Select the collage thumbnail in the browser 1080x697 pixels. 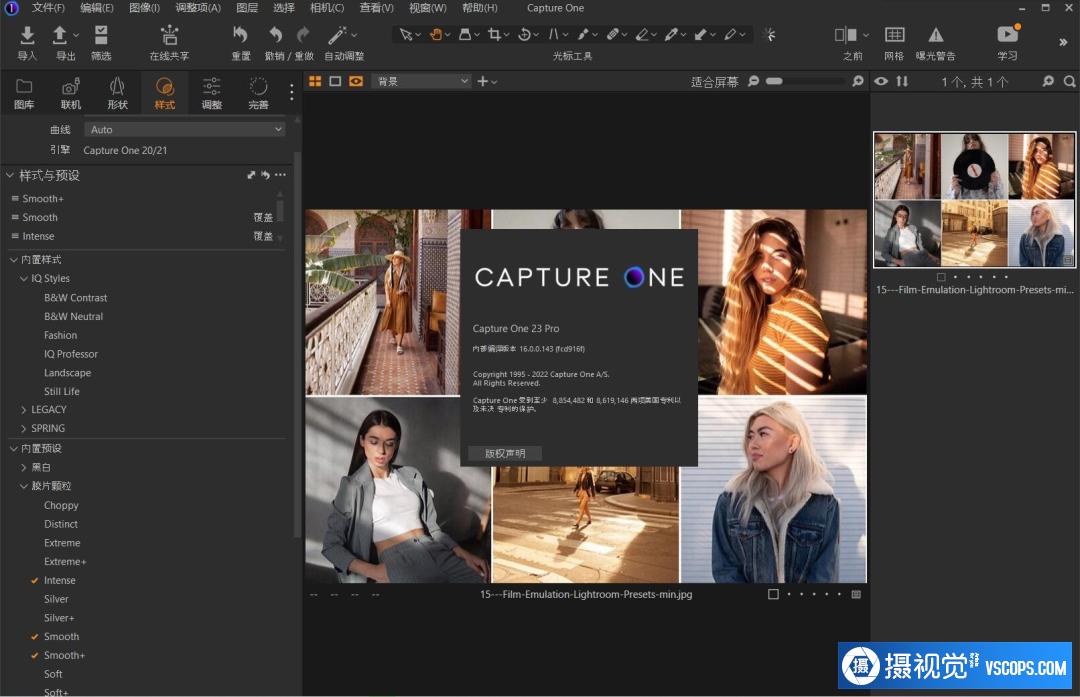974,199
